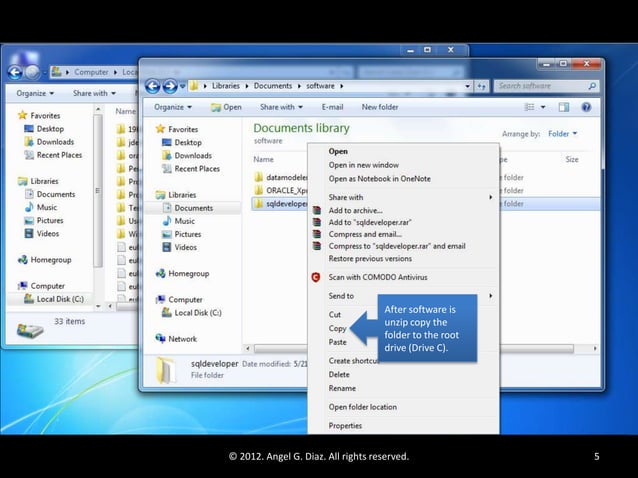638x478 pixels.
Task: Click Open folder location
Action: point(363,407)
